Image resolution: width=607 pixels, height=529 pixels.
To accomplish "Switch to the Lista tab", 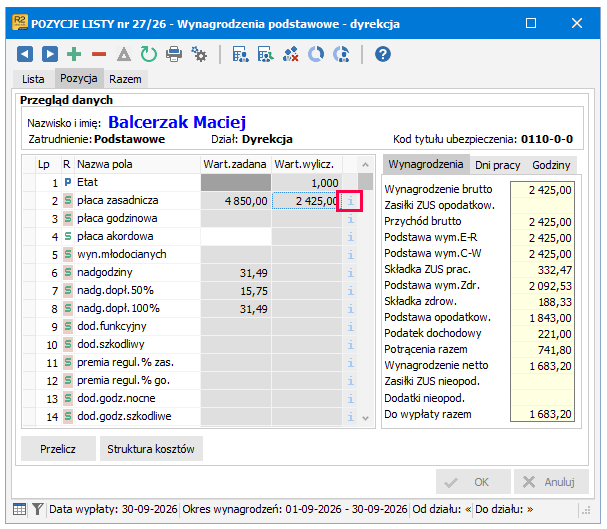I will point(33,79).
